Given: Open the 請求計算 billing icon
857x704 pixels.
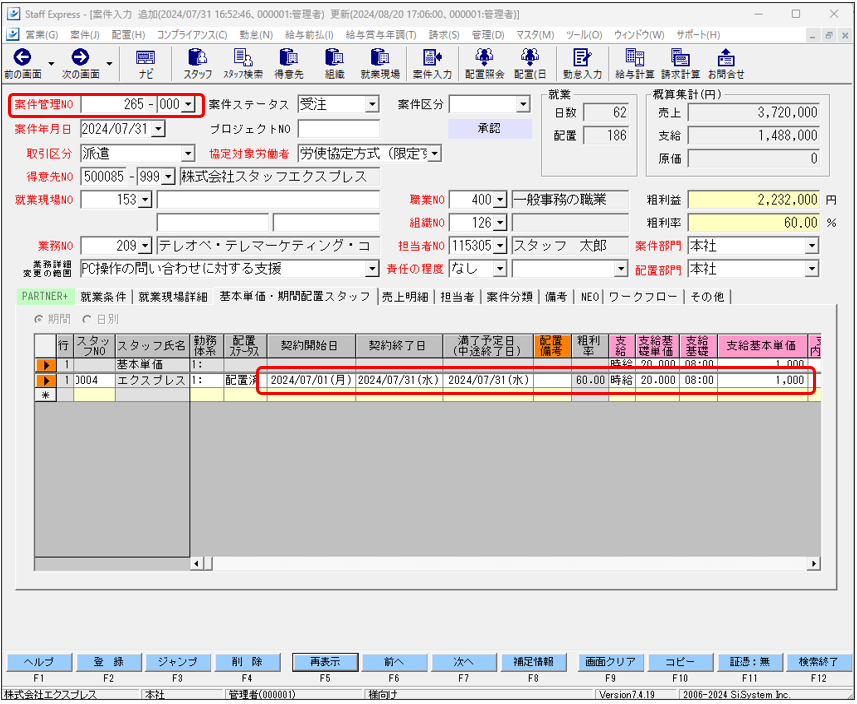Looking at the screenshot, I should pyautogui.click(x=680, y=57).
